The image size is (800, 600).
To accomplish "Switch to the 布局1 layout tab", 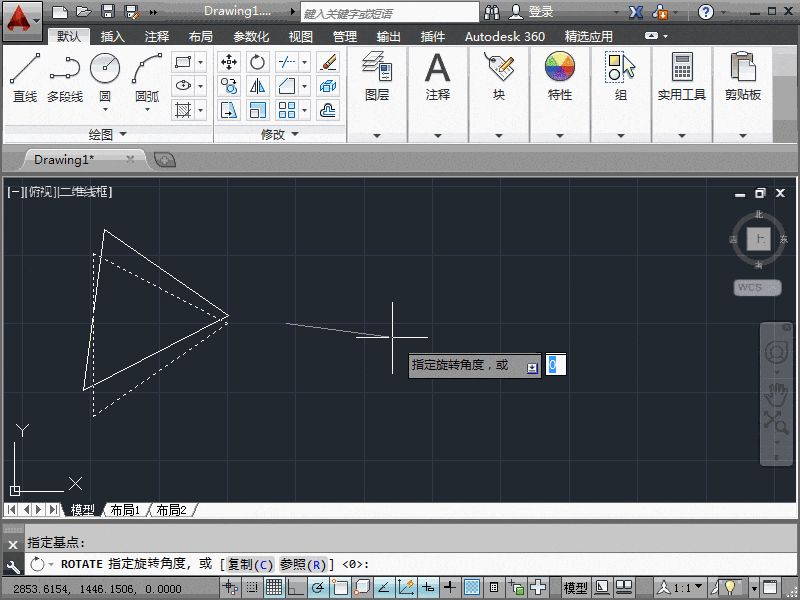I will (x=123, y=510).
